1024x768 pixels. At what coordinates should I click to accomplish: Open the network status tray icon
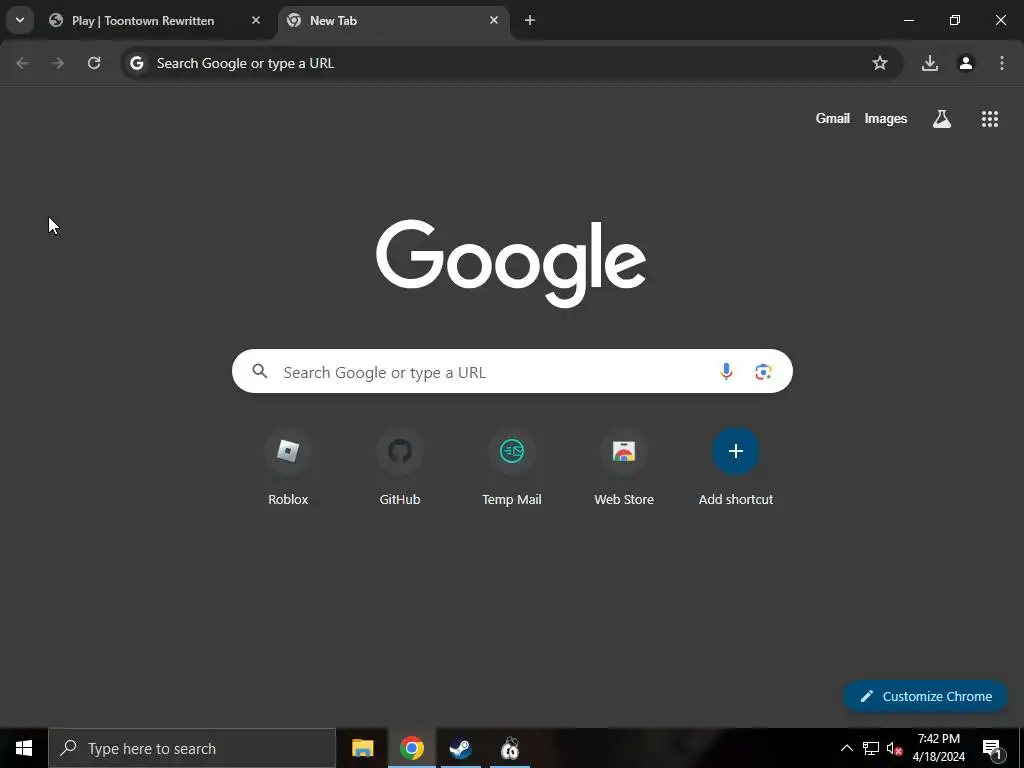click(x=871, y=748)
